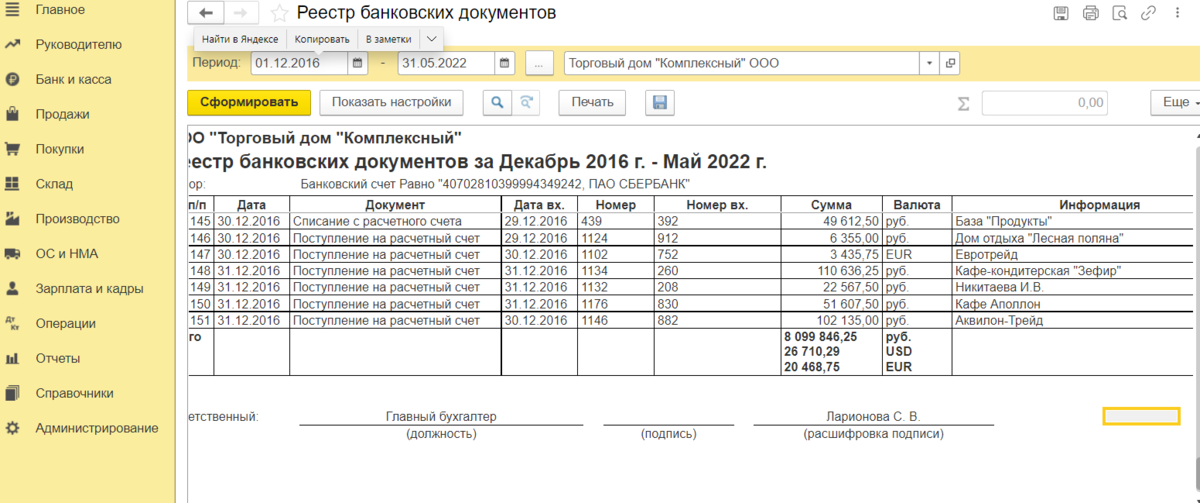Go back with the left arrow button
This screenshot has width=1200, height=503.
coord(206,14)
